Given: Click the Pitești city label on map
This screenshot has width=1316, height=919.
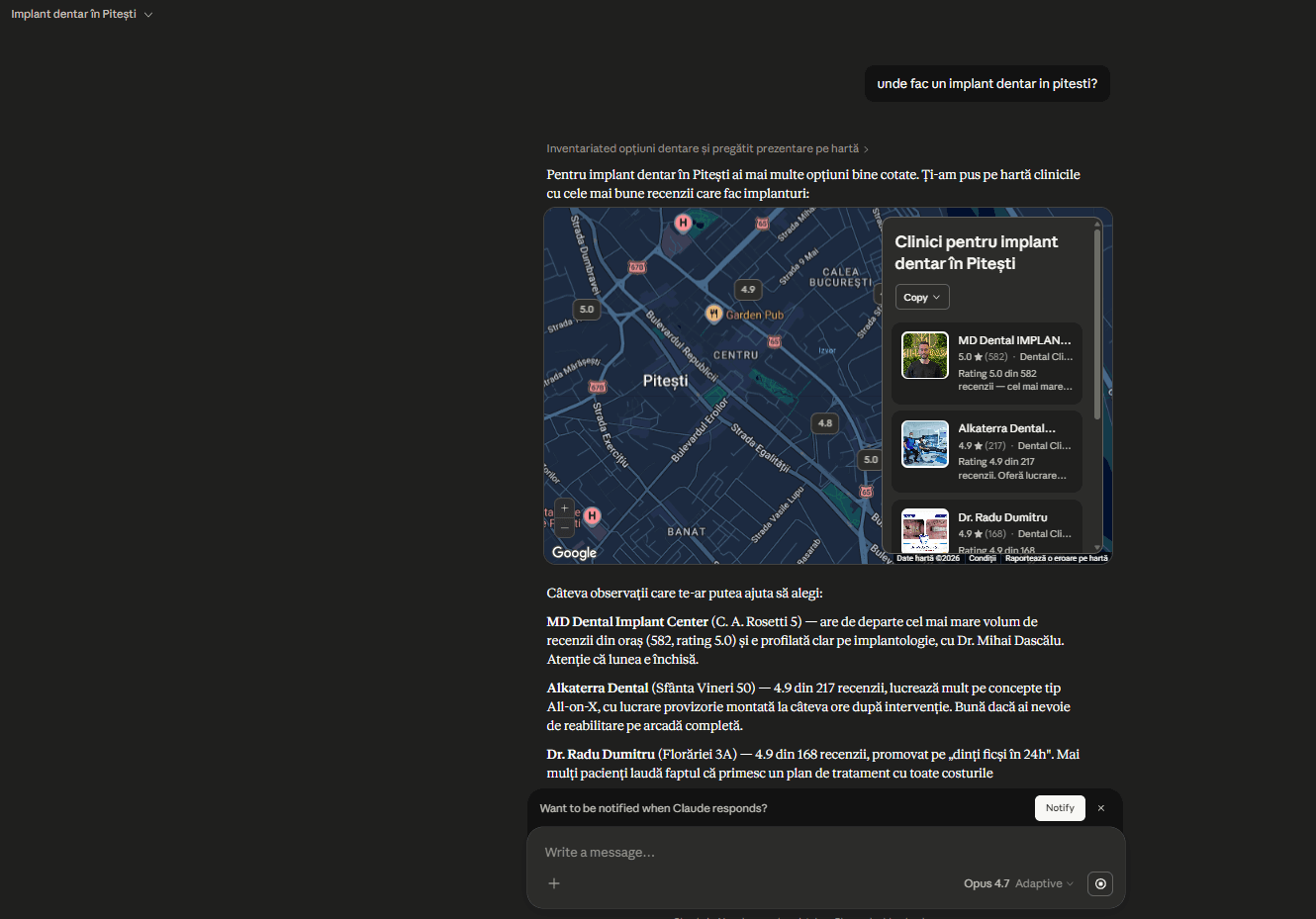Looking at the screenshot, I should (x=665, y=381).
